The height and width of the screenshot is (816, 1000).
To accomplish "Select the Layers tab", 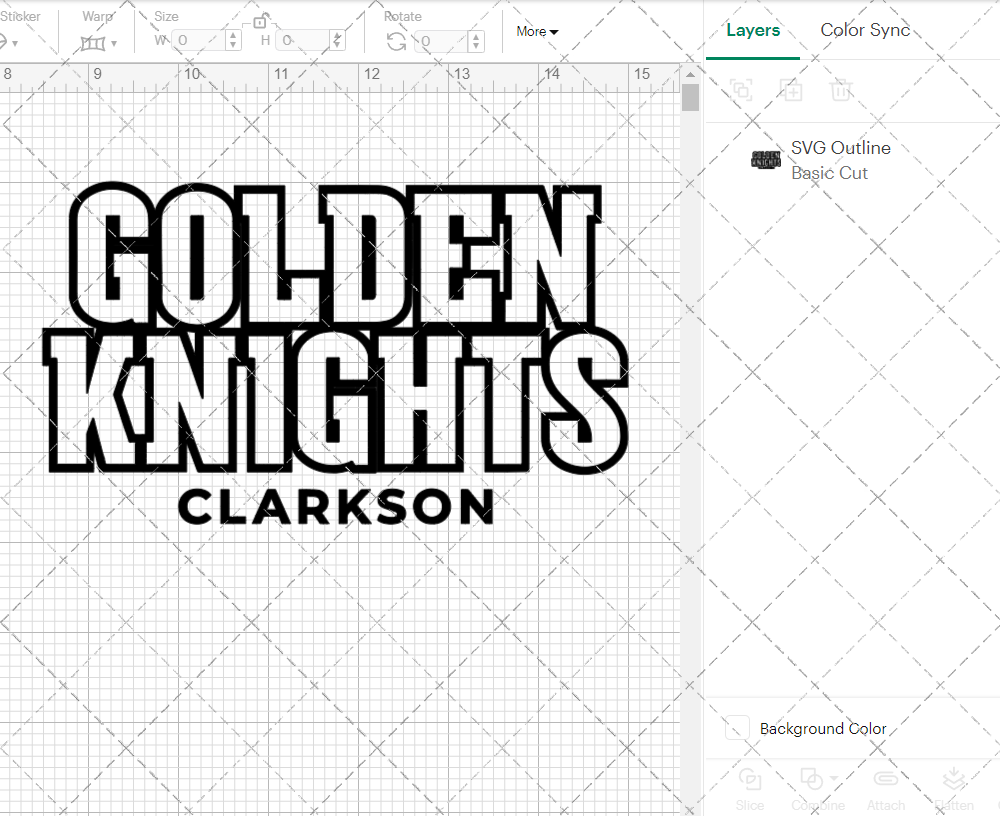I will (x=752, y=30).
